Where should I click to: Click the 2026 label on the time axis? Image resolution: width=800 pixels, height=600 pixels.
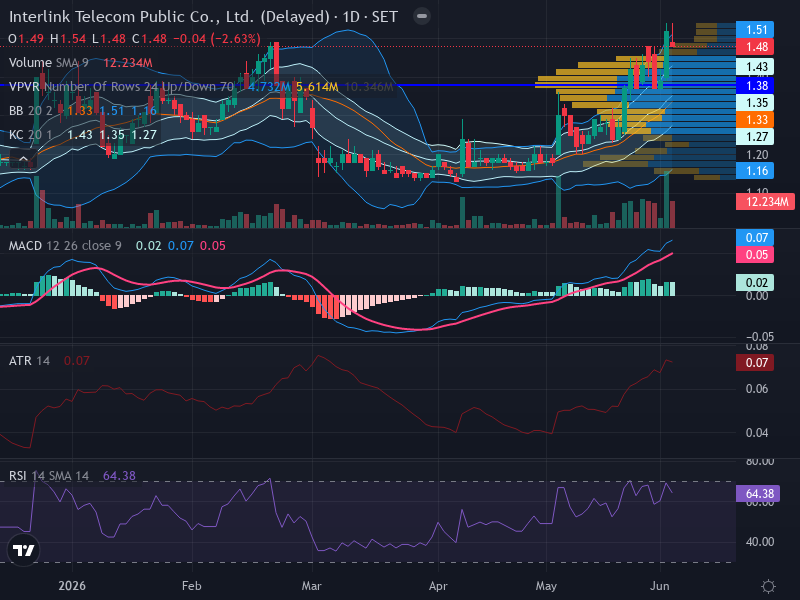click(x=72, y=586)
